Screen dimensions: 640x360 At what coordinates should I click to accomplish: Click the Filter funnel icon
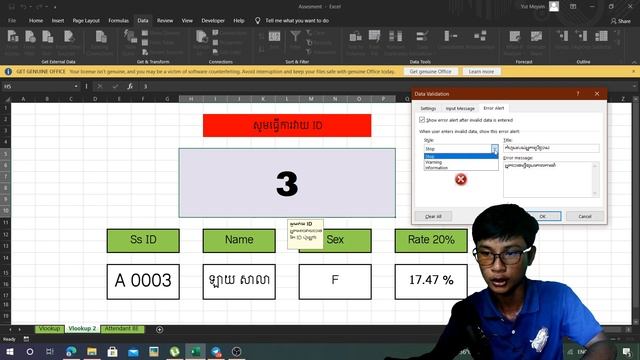[296, 37]
